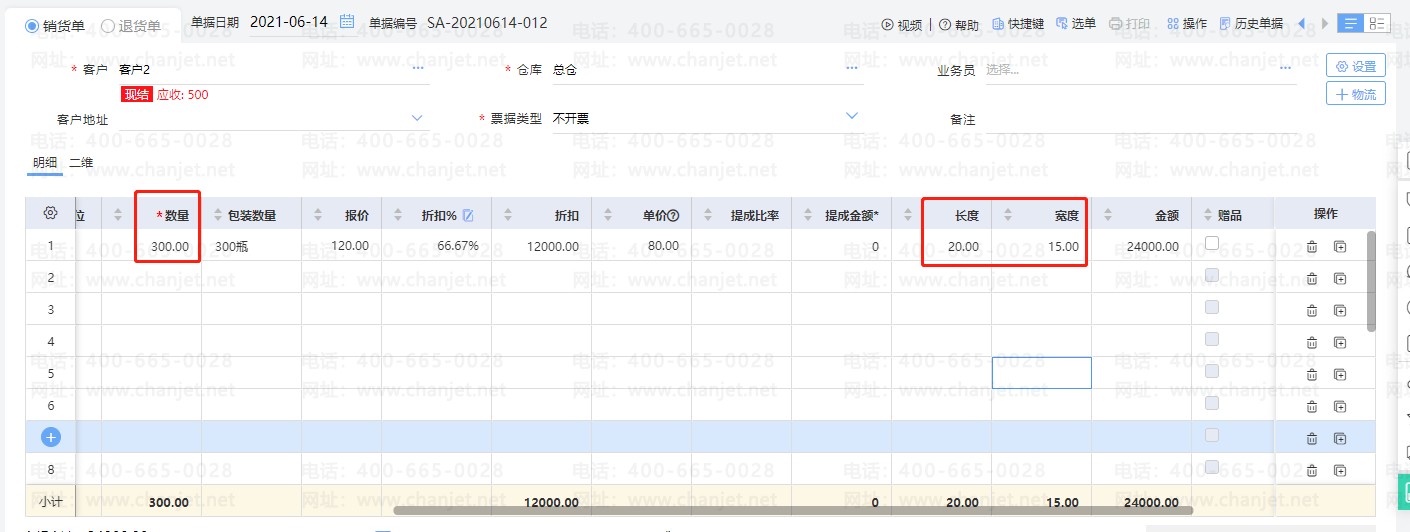Click the 单价 help question mark
Screen dimensions: 1410x532
coord(674,215)
